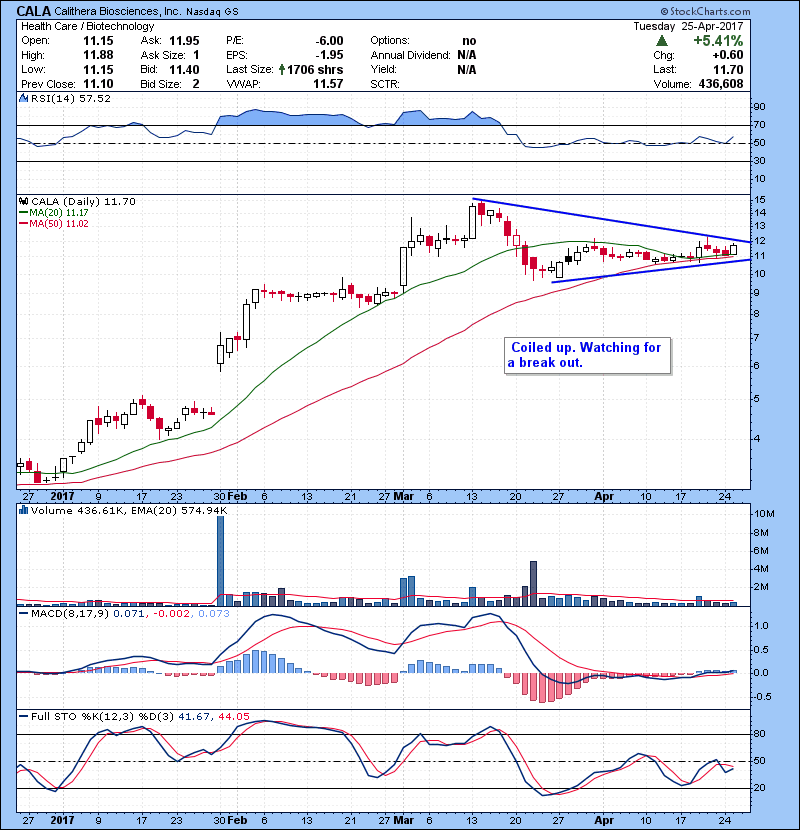The width and height of the screenshot is (800, 830).
Task: Click the MACD value 0.071
Action: coord(129,614)
